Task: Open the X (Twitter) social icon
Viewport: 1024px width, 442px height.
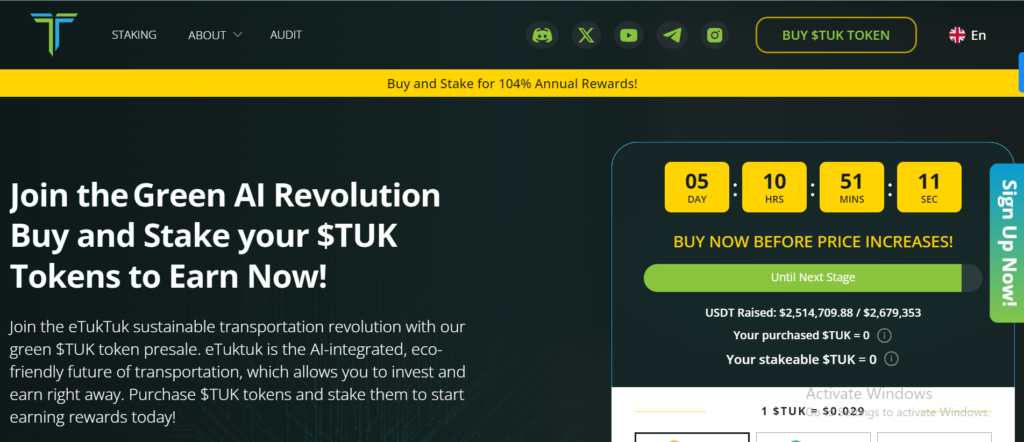Action: (x=586, y=35)
